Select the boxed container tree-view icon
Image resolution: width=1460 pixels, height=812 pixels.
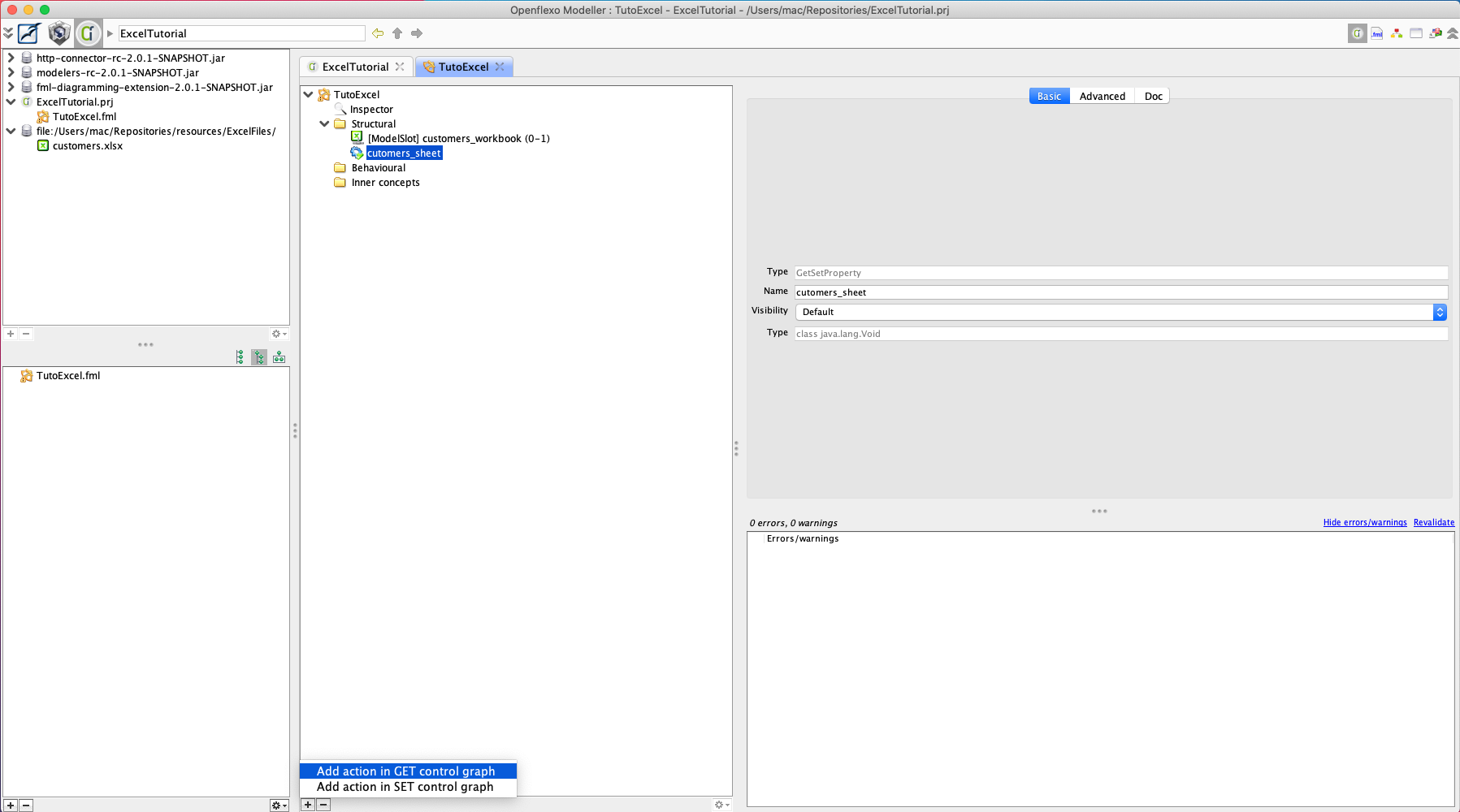pyautogui.click(x=279, y=357)
